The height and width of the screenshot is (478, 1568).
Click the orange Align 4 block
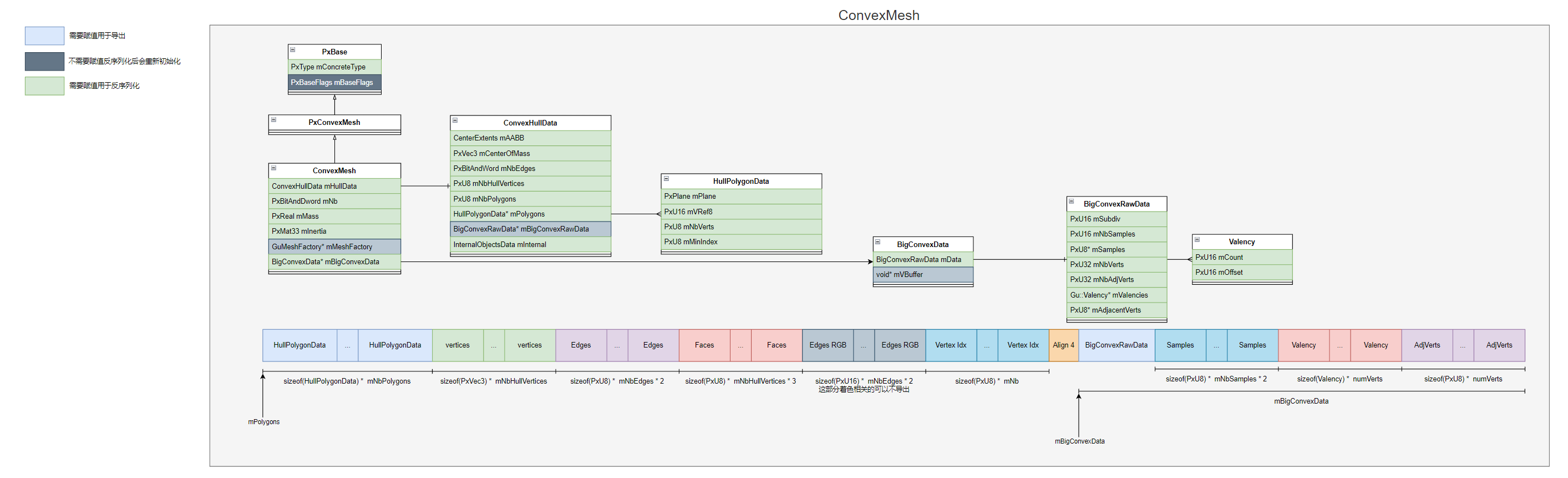[x=1063, y=345]
